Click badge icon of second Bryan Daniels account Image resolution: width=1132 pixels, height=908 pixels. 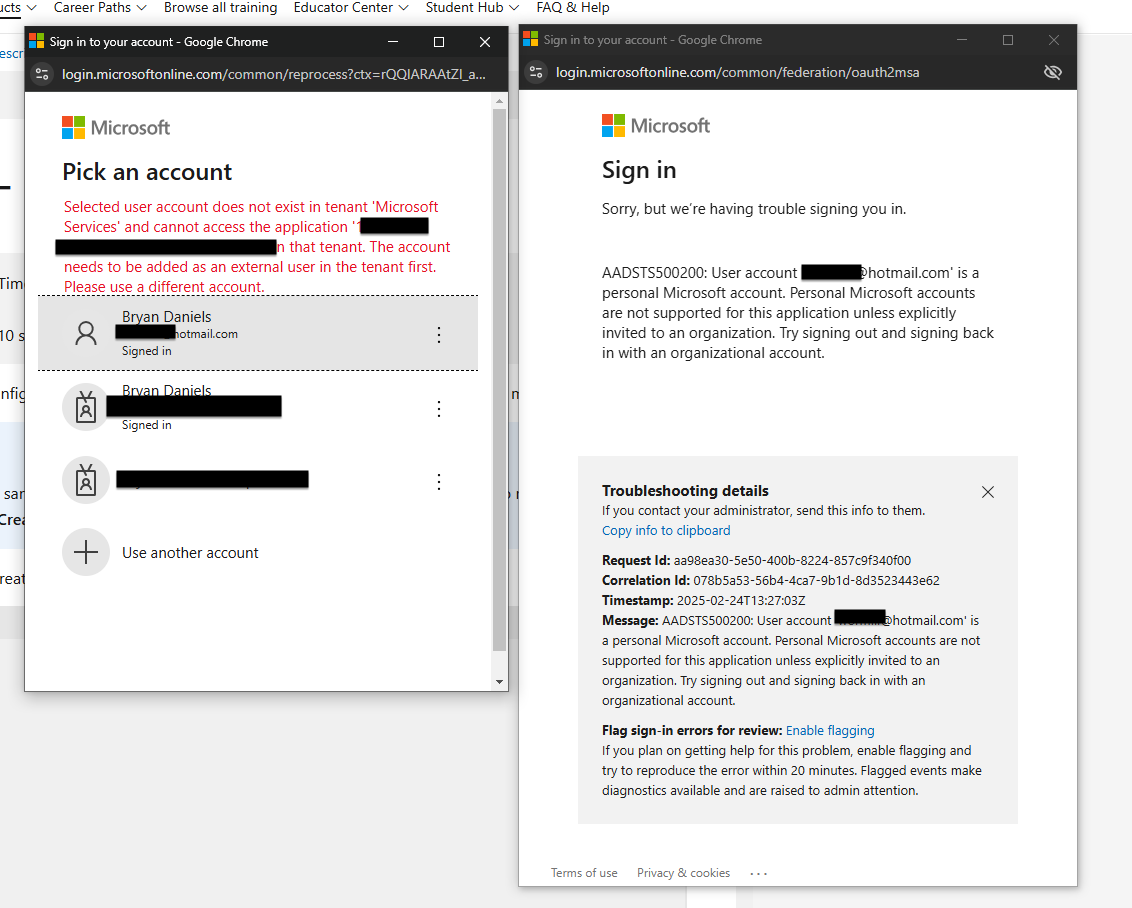pos(86,407)
